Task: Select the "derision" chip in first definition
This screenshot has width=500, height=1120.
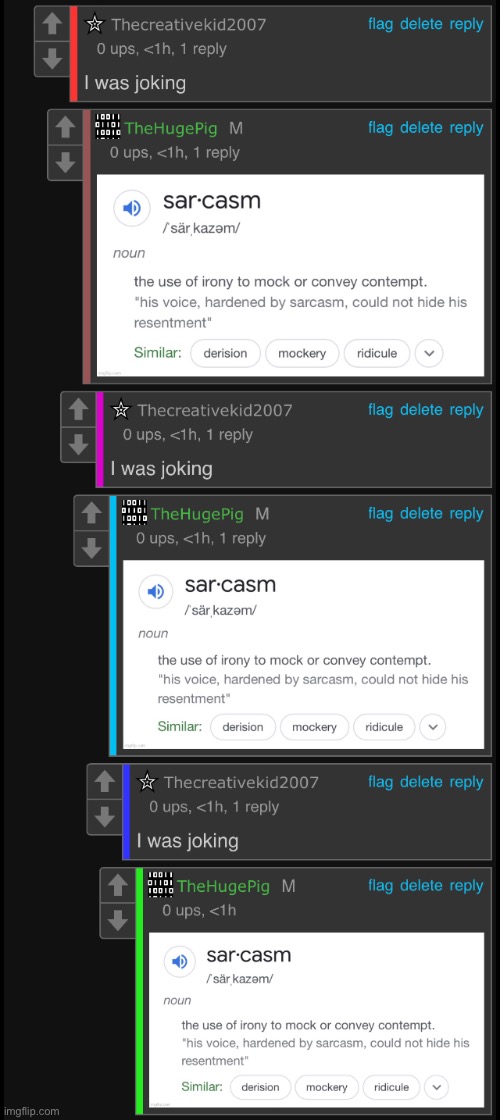Action: pyautogui.click(x=225, y=353)
